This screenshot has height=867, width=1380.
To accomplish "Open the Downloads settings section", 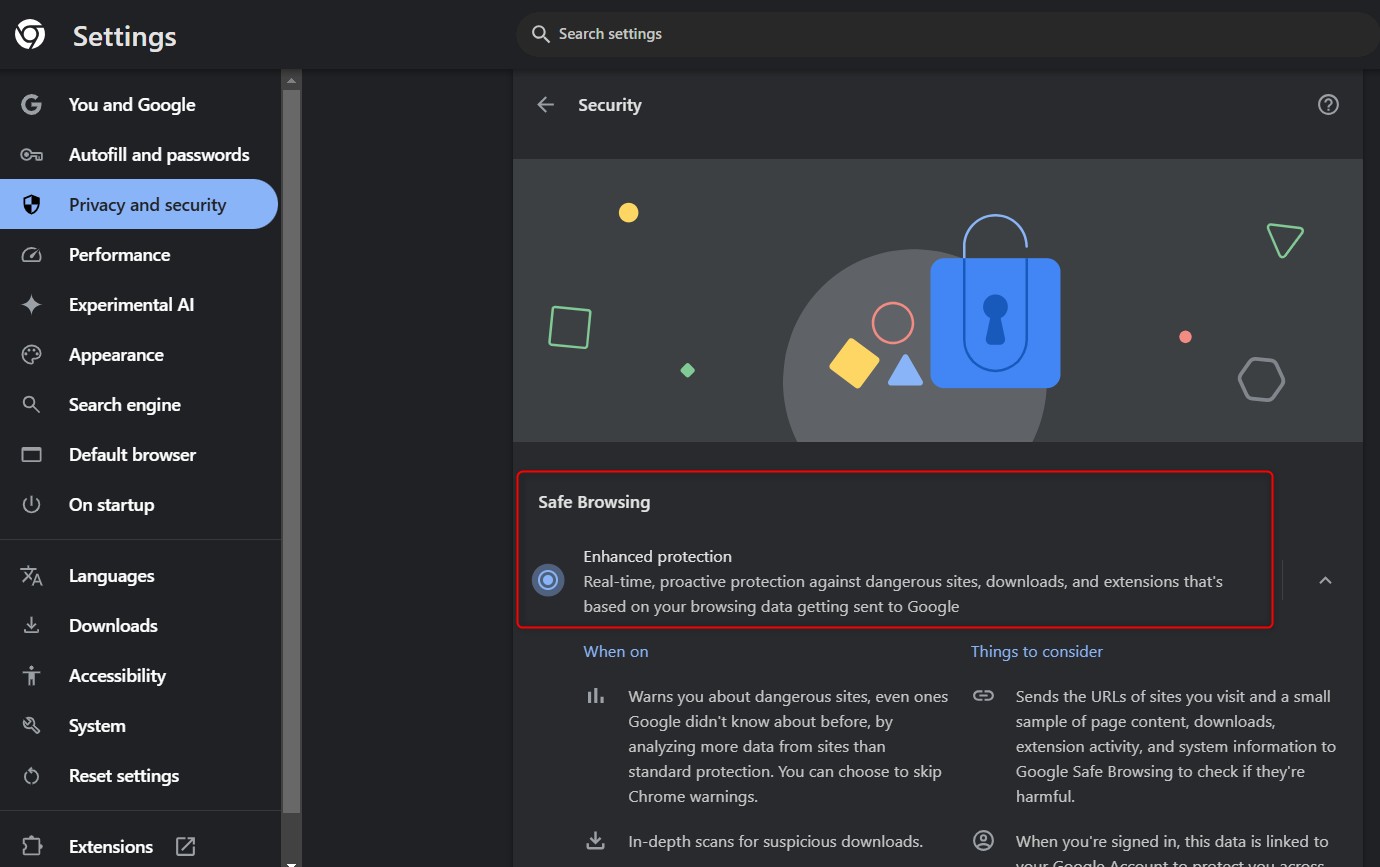I will point(113,626).
